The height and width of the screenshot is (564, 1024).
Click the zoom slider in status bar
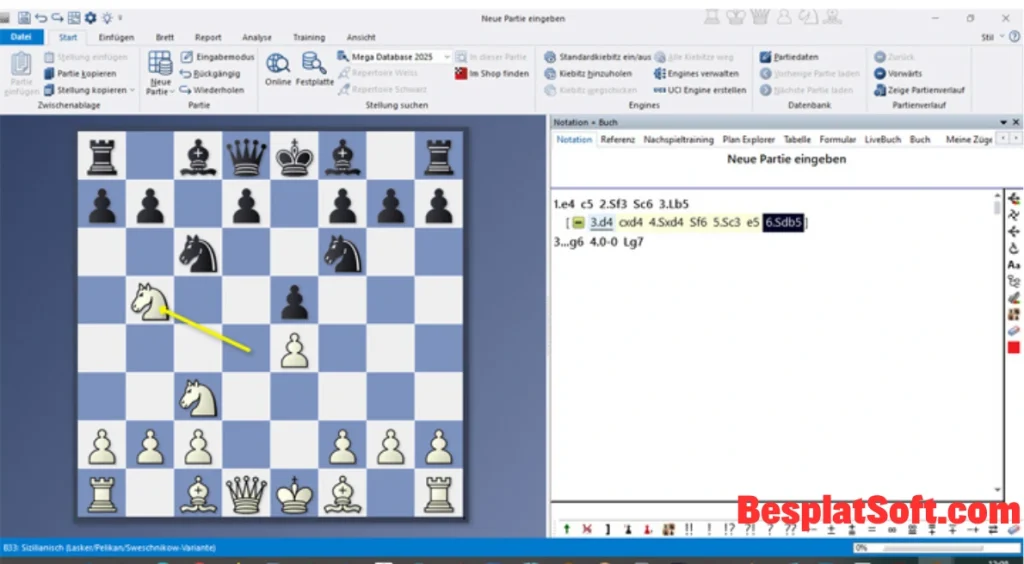(x=935, y=548)
